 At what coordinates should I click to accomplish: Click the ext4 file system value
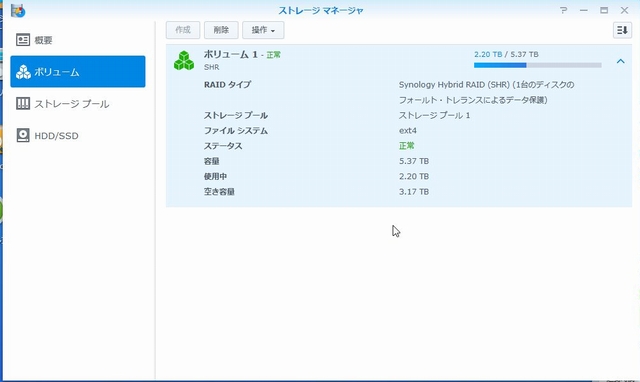[408, 131]
